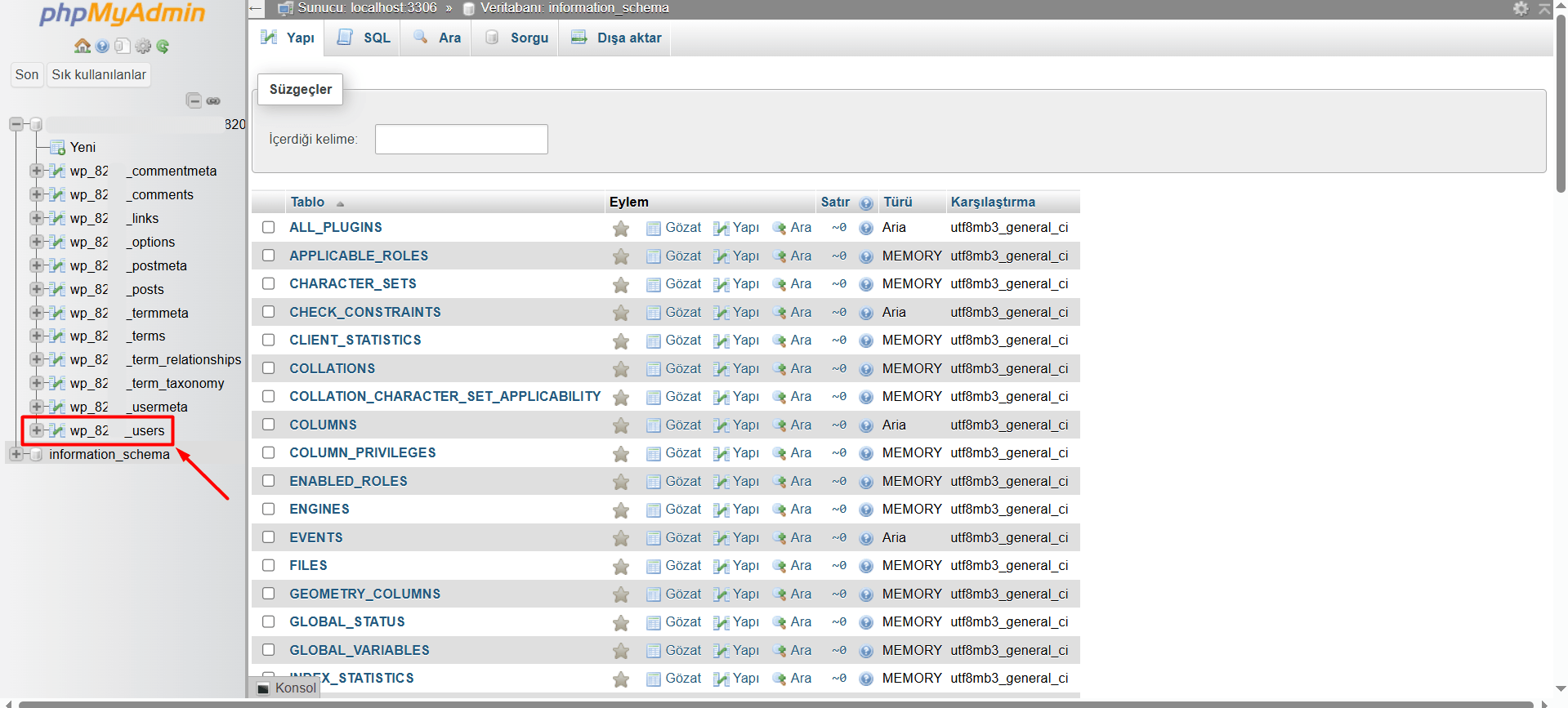Click the İçerdiği kelime filter input field
This screenshot has height=708, width=1568.
point(461,139)
